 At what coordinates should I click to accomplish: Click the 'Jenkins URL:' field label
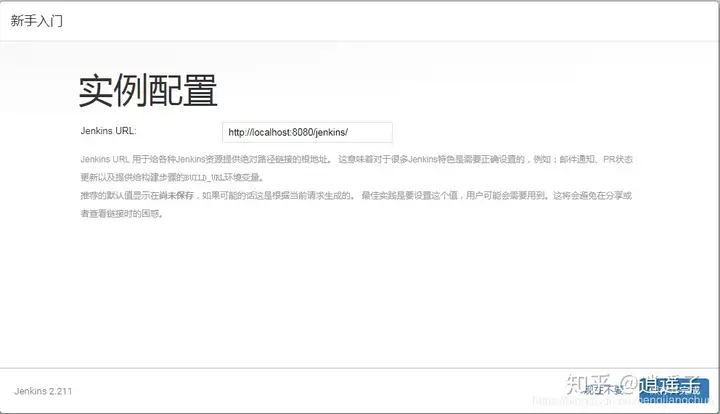pyautogui.click(x=108, y=131)
